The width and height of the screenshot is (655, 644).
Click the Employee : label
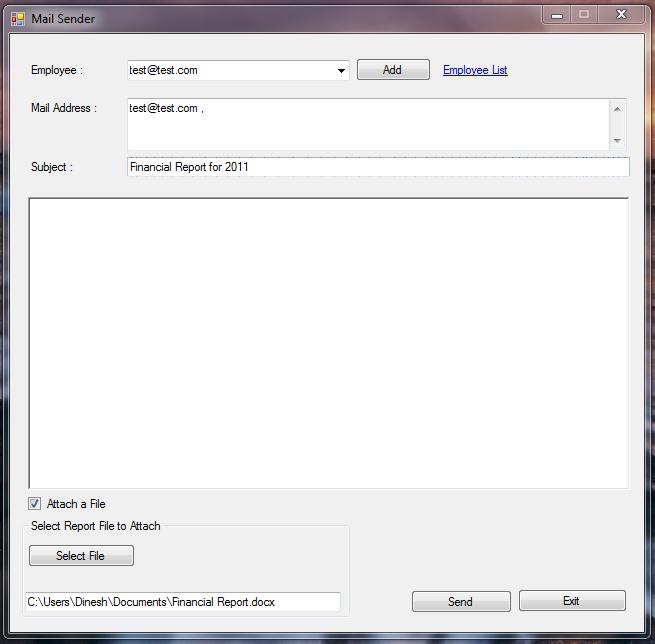click(x=57, y=70)
